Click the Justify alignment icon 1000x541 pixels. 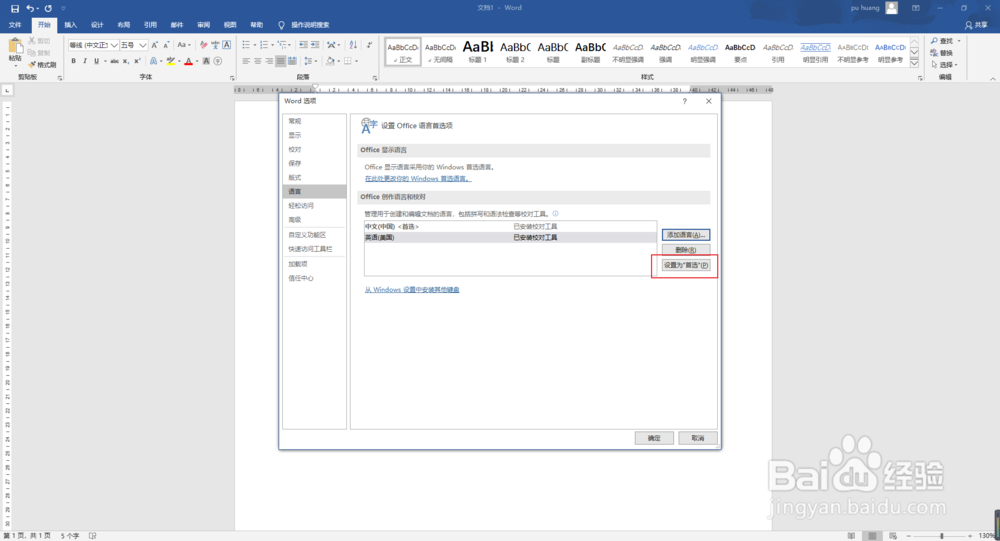point(281,61)
